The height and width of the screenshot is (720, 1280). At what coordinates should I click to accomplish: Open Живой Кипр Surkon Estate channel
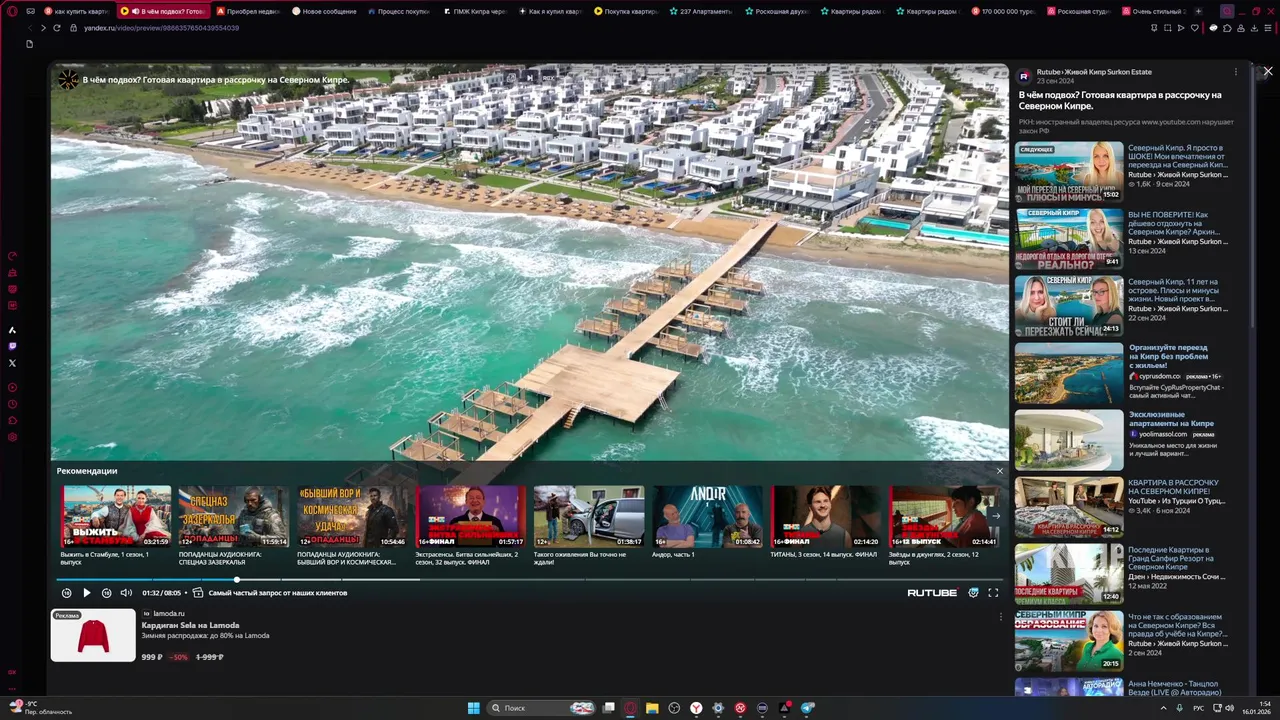(x=1094, y=72)
